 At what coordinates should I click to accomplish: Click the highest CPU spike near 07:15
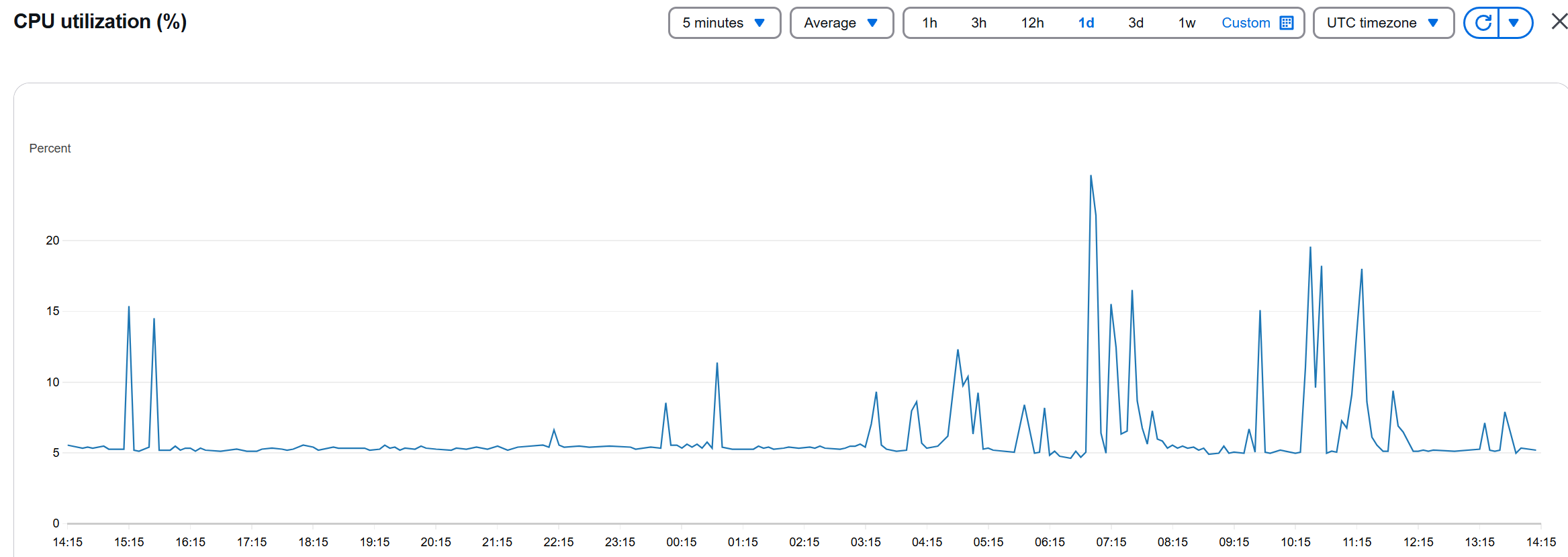[1091, 176]
